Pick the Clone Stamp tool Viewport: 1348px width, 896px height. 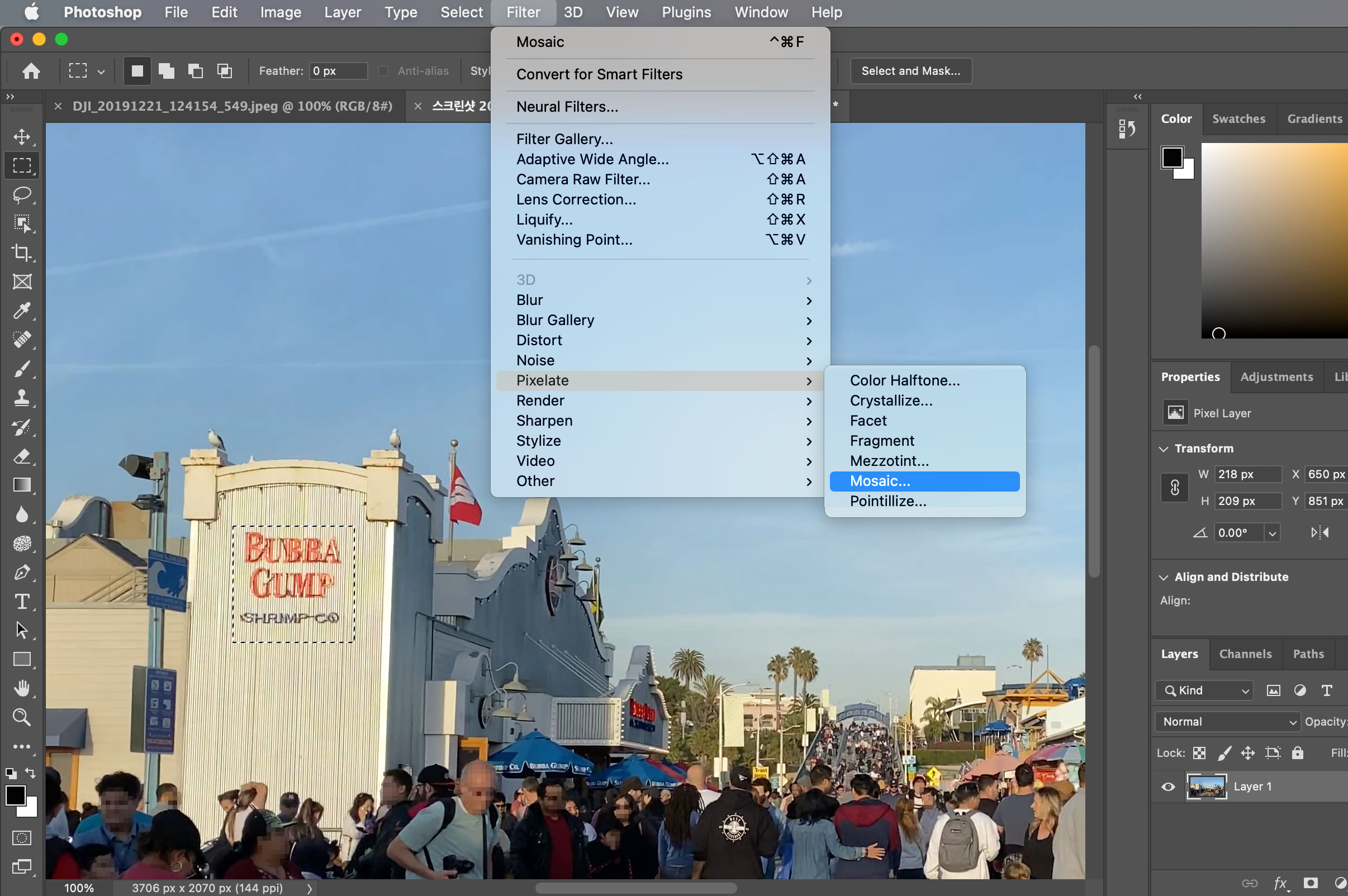22,398
